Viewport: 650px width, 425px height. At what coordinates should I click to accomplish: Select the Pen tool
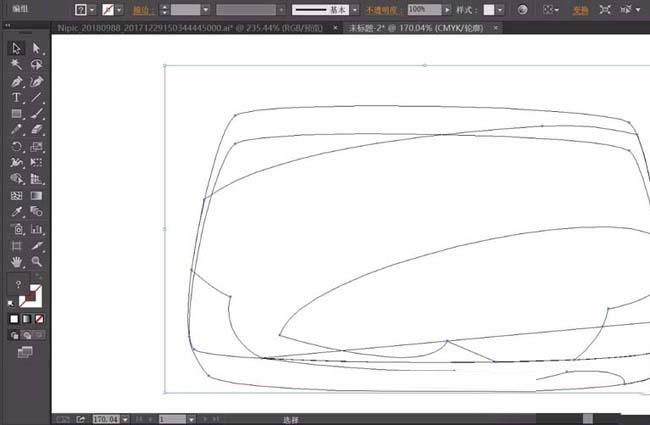click(x=17, y=81)
